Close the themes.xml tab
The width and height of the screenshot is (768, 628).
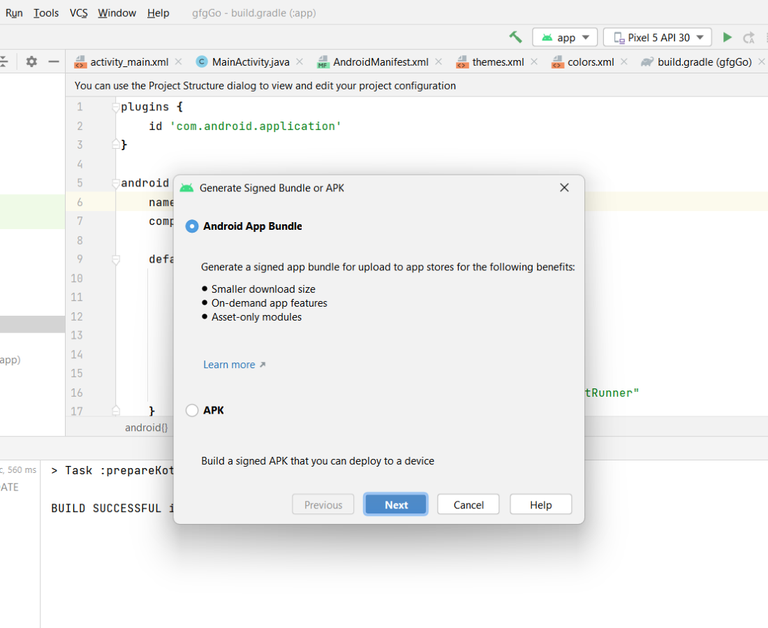pos(534,62)
